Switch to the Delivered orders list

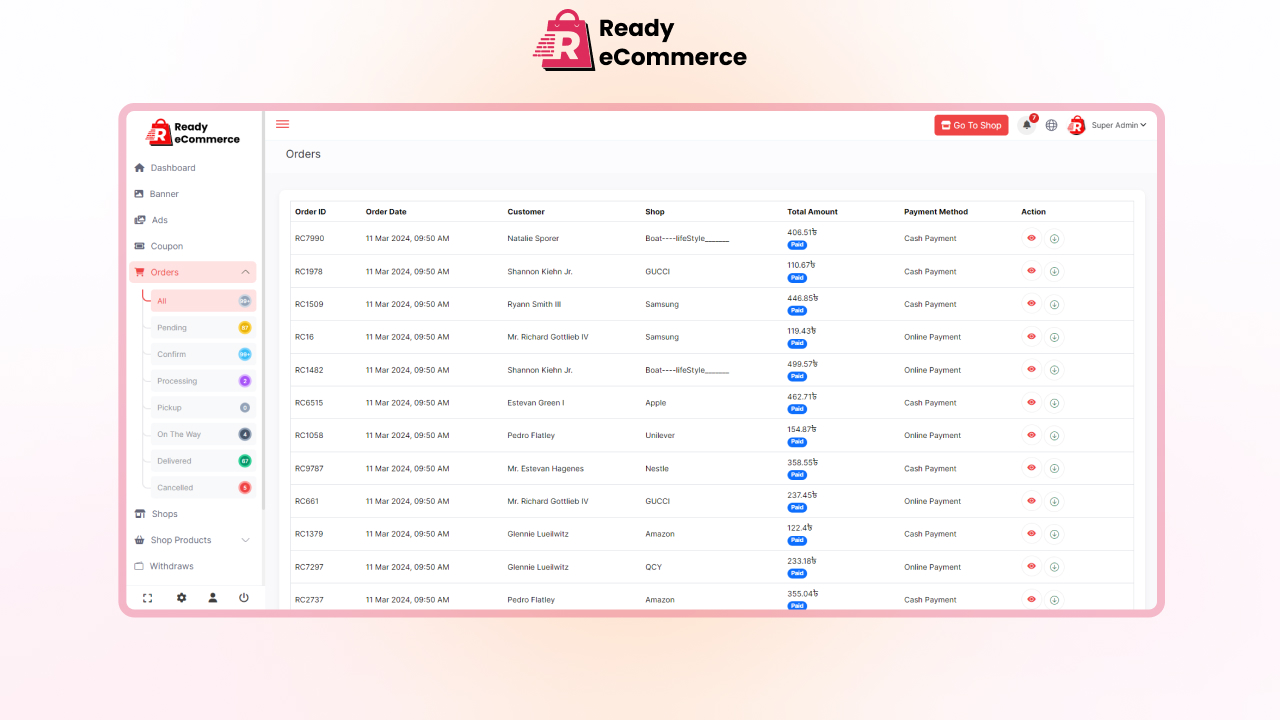(x=173, y=460)
